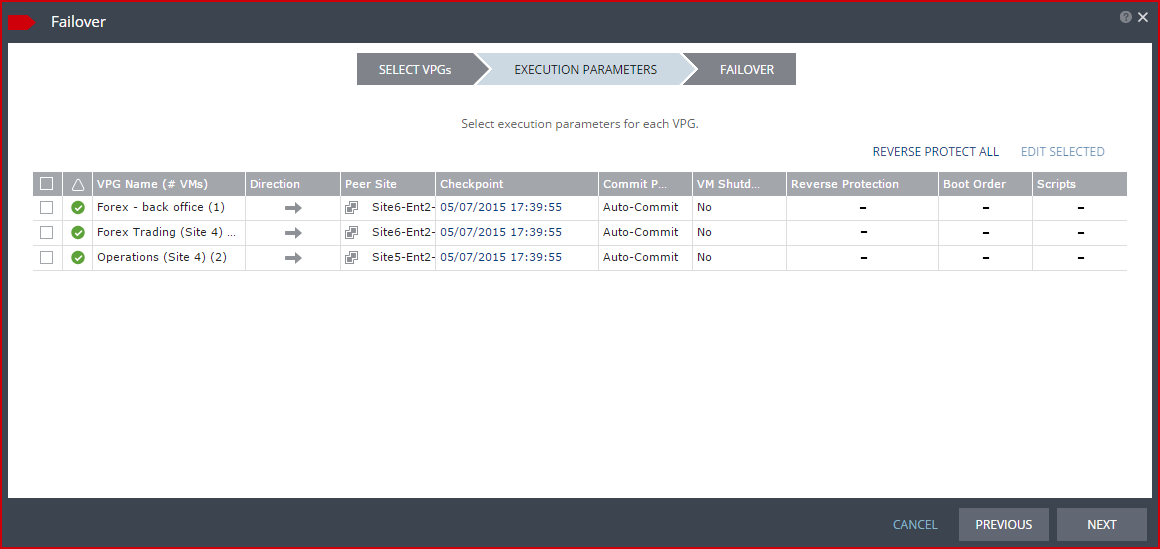Click direction arrow for Forex Trading row
The height and width of the screenshot is (549, 1160).
click(294, 233)
